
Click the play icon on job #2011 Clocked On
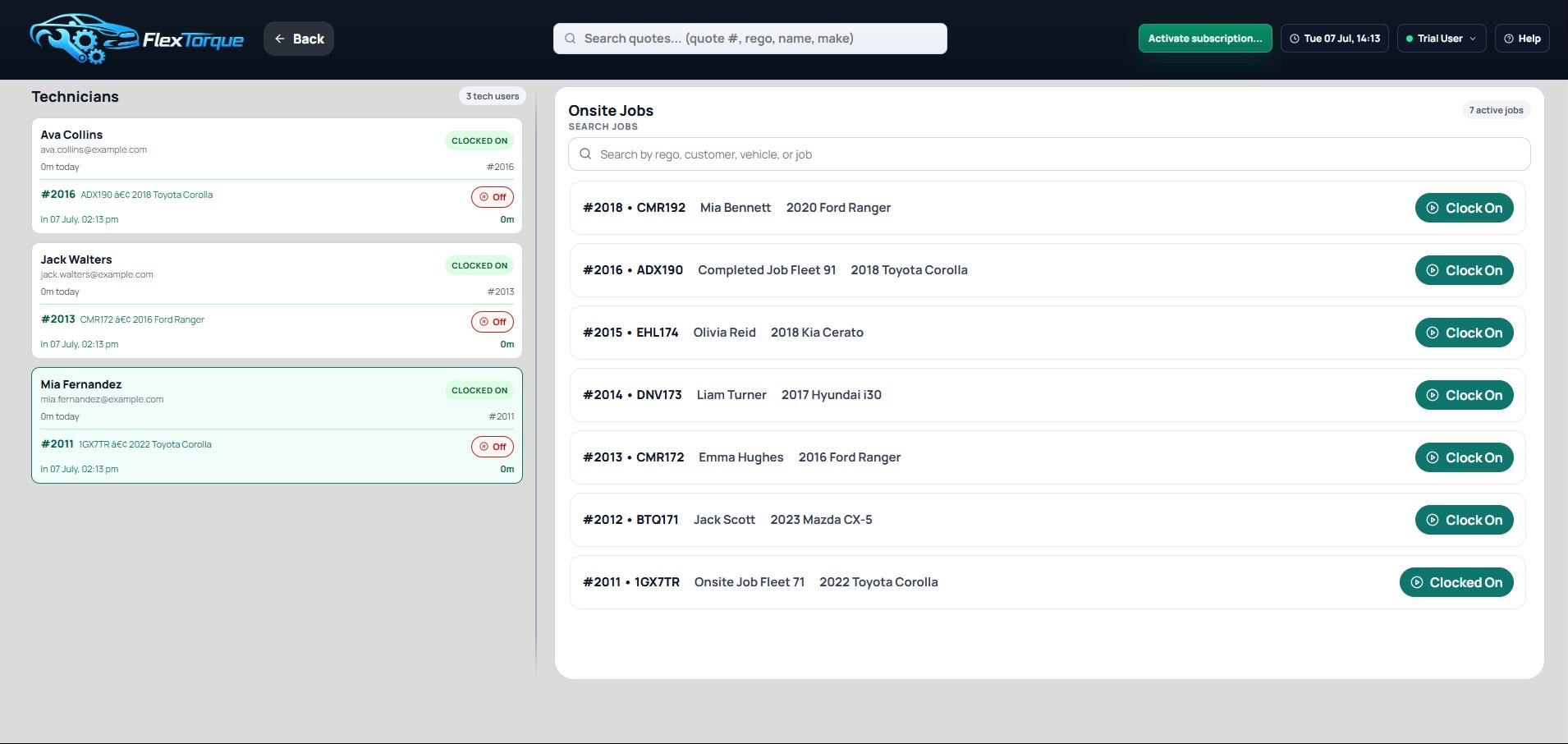tap(1417, 582)
